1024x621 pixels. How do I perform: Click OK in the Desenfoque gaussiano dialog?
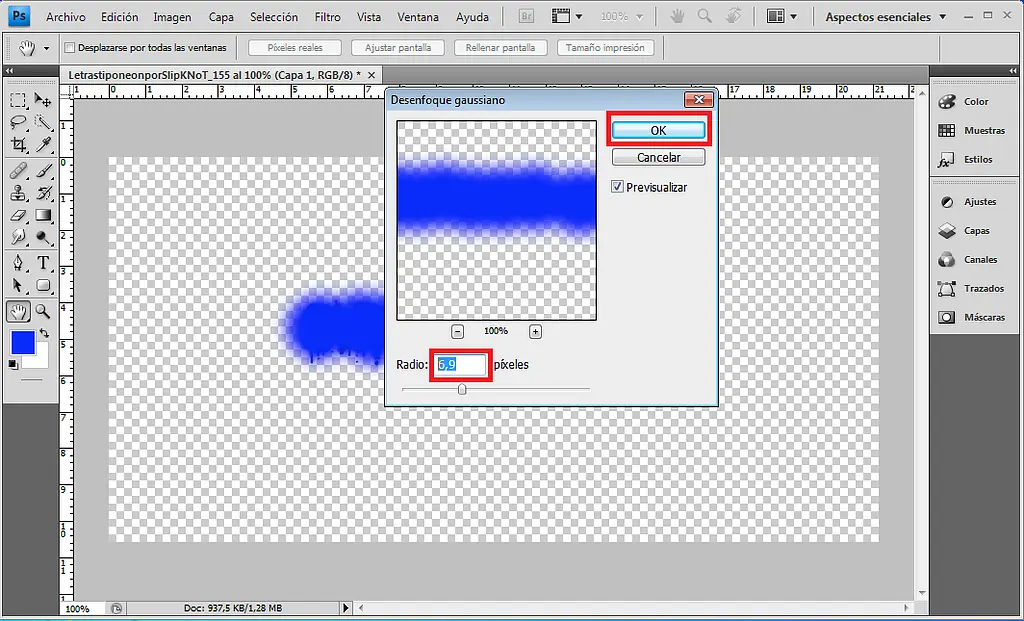[x=657, y=130]
